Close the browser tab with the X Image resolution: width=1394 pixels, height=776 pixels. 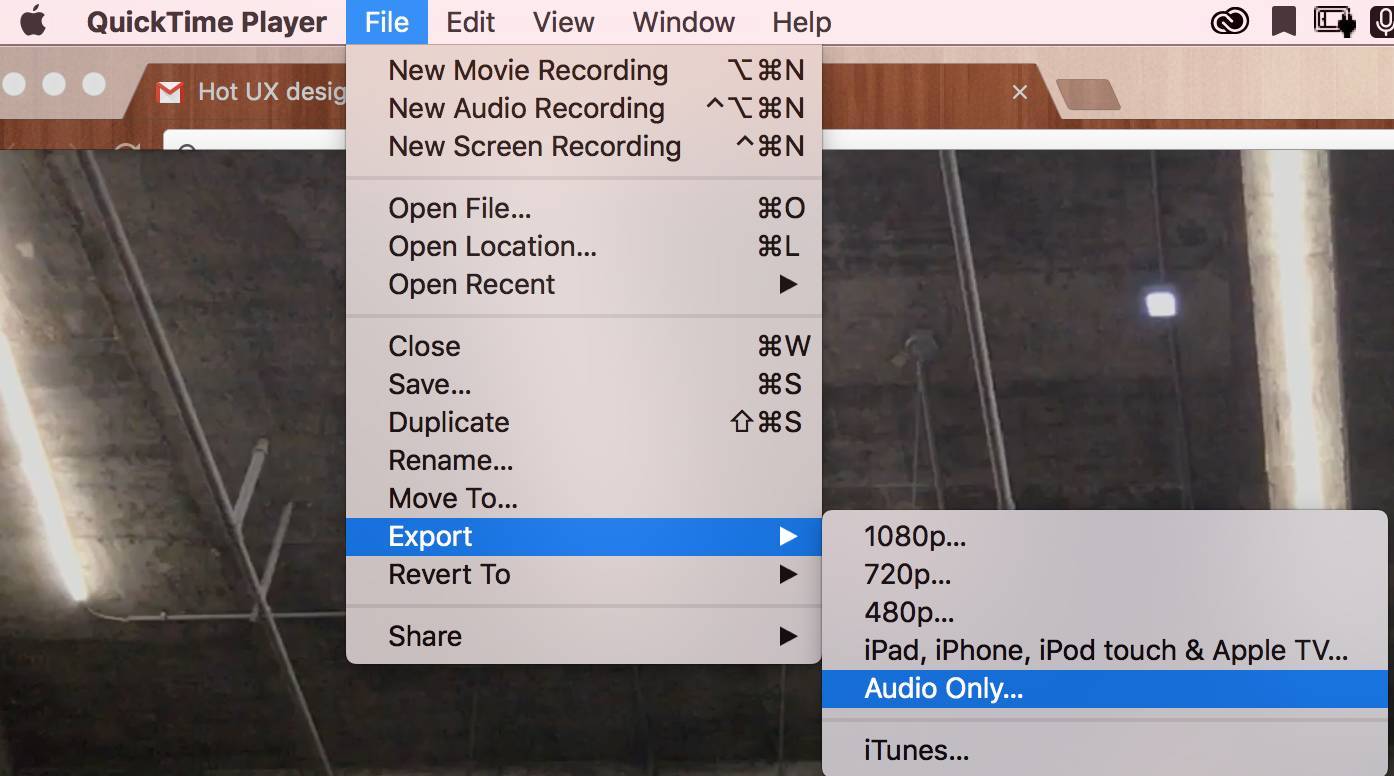(x=1020, y=92)
